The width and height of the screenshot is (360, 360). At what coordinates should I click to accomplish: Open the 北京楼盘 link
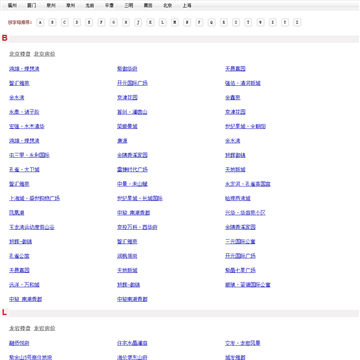(x=20, y=54)
